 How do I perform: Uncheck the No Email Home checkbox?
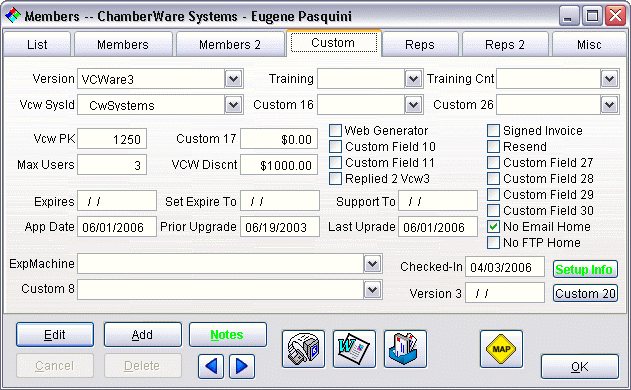click(x=493, y=227)
